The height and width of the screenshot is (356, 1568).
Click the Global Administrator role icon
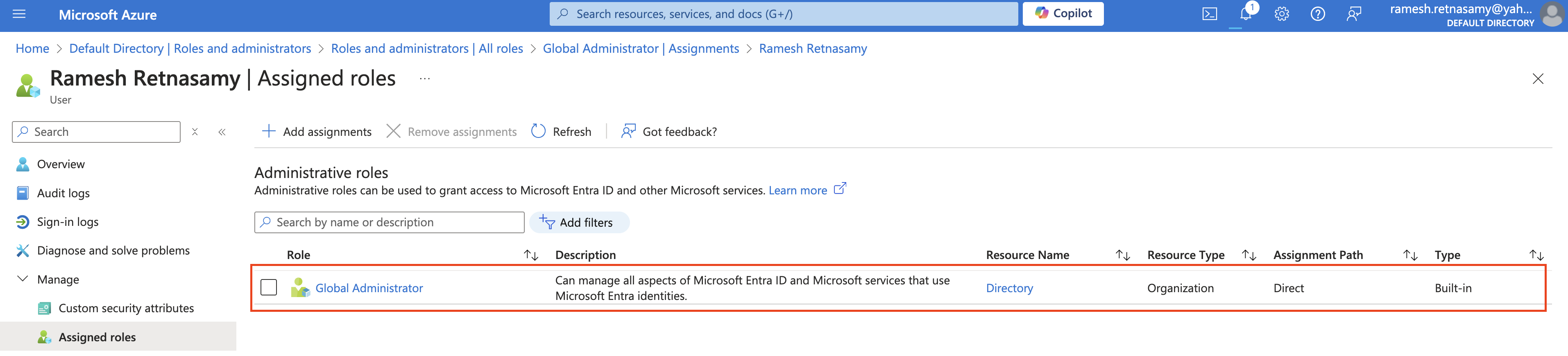pos(300,288)
